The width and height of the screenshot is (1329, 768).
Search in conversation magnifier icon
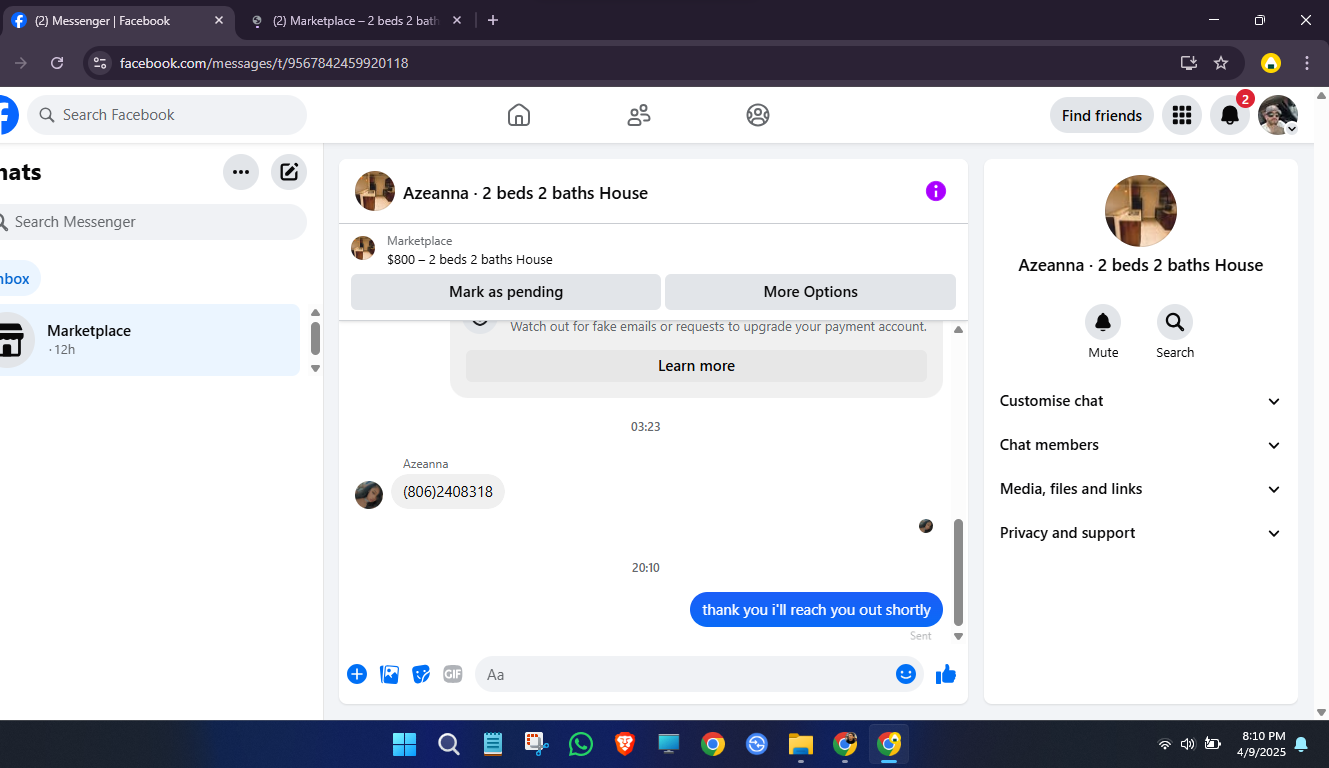(x=1175, y=322)
